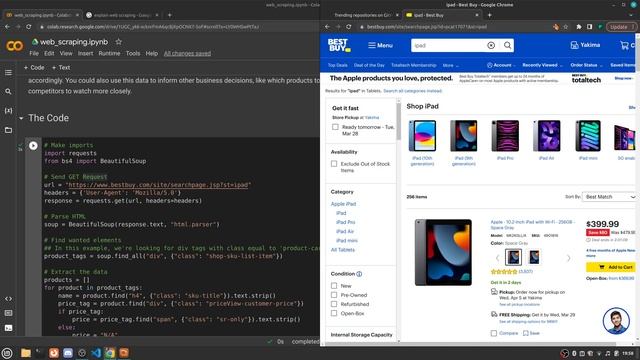Switch to Trending repositories browser tab

[x=362, y=15]
